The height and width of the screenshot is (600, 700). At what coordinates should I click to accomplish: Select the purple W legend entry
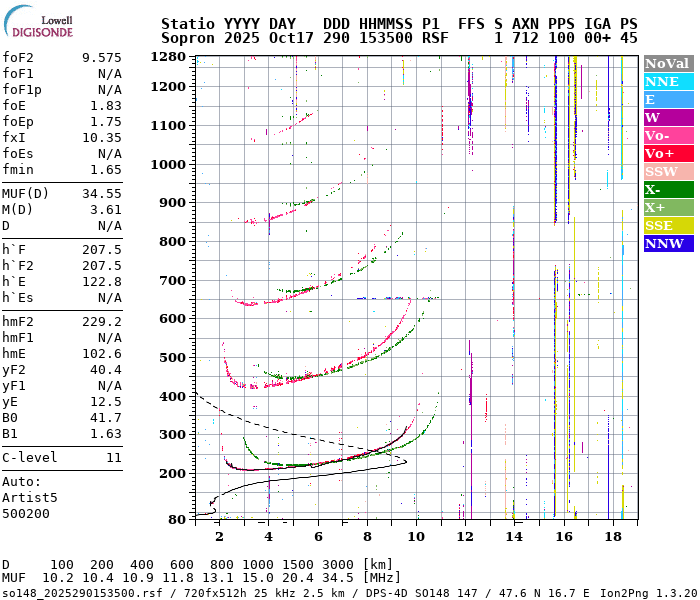pyautogui.click(x=668, y=118)
